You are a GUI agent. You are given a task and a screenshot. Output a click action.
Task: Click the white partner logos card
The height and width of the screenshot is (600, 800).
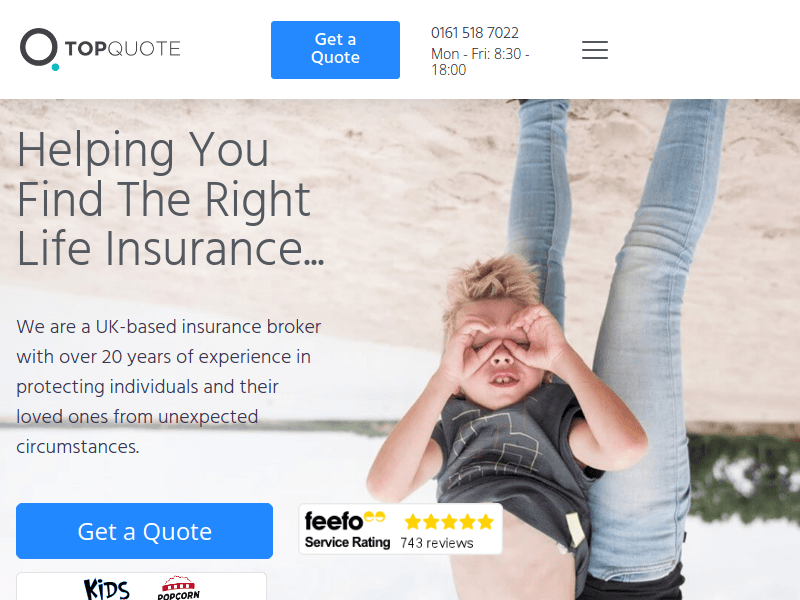(141, 586)
